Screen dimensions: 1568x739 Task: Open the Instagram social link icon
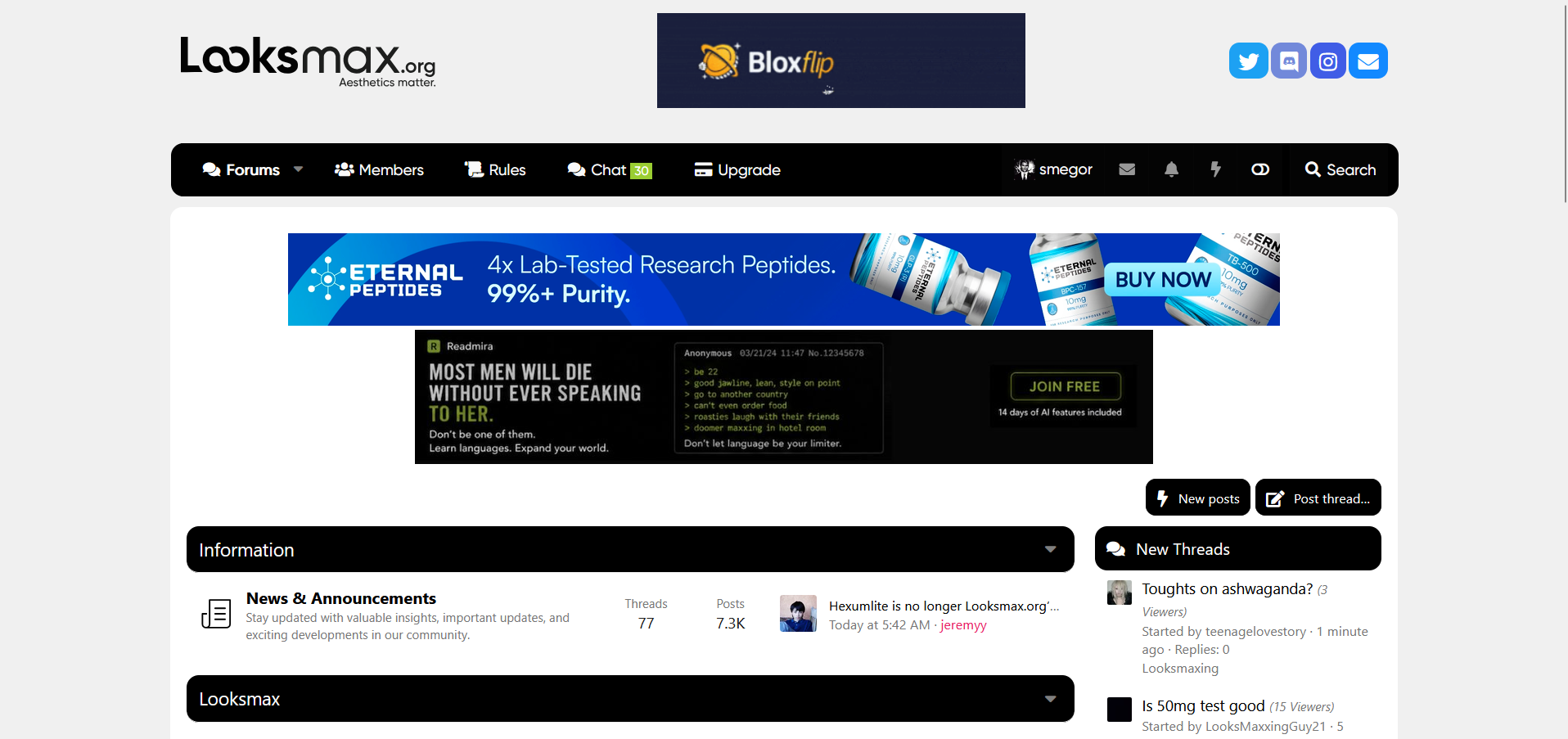coord(1328,61)
